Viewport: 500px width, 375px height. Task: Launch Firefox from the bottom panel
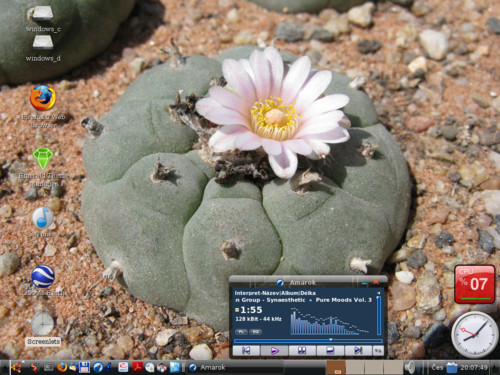(62, 367)
